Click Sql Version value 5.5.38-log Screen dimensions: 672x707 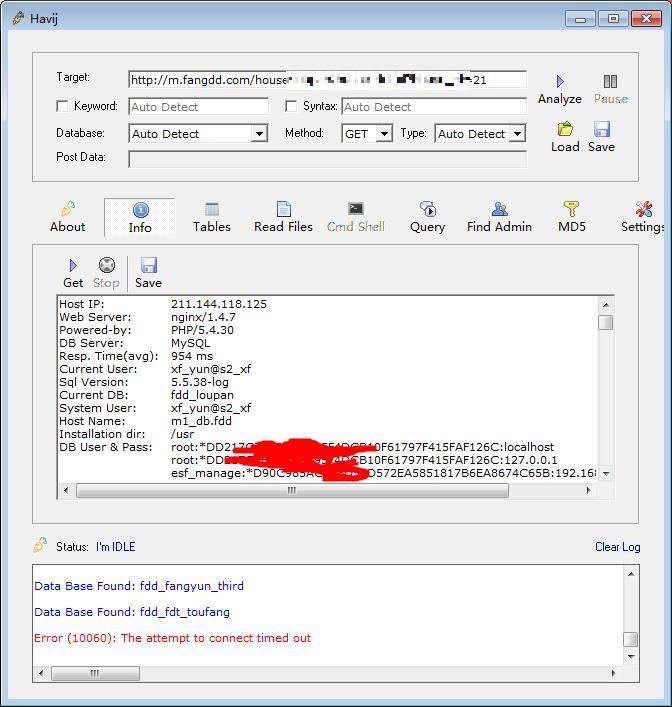tap(199, 382)
